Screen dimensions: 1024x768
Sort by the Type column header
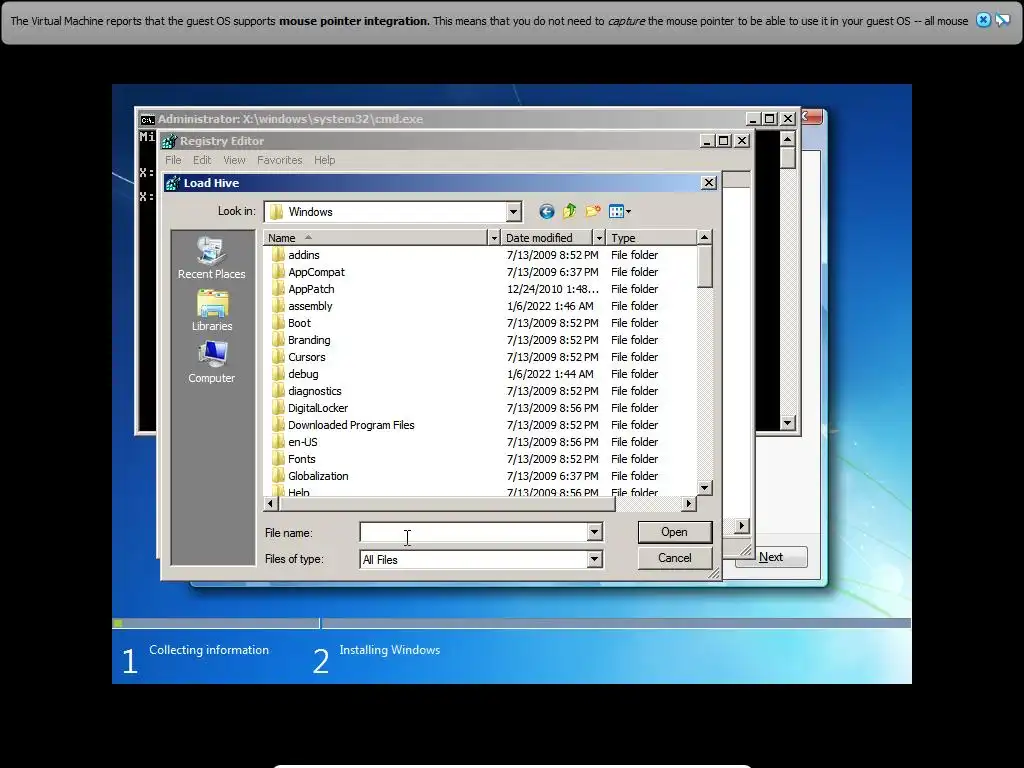(x=651, y=238)
